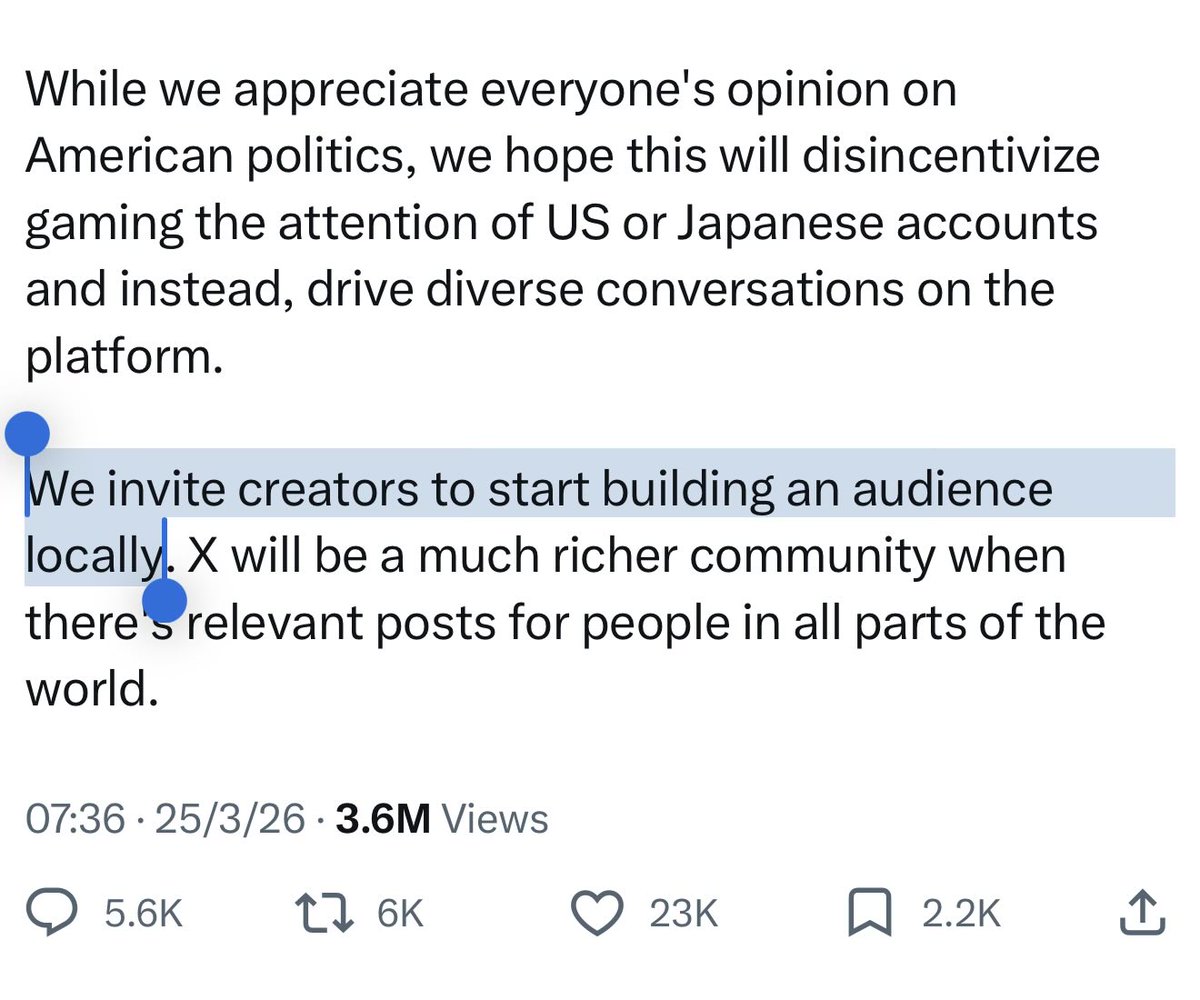The image size is (1200, 1000).
Task: Tap the 07:36 post timestamp
Action: click(76, 818)
